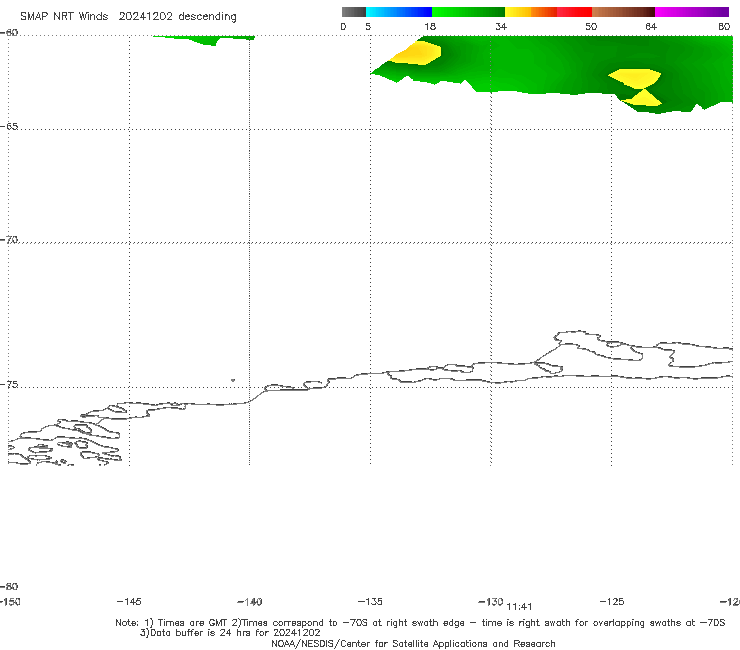This screenshot has height=650, width=740.
Task: Click the 'NOAA/NESDIS/Center for Satellite Applications and Research' credit
Action: (x=413, y=644)
